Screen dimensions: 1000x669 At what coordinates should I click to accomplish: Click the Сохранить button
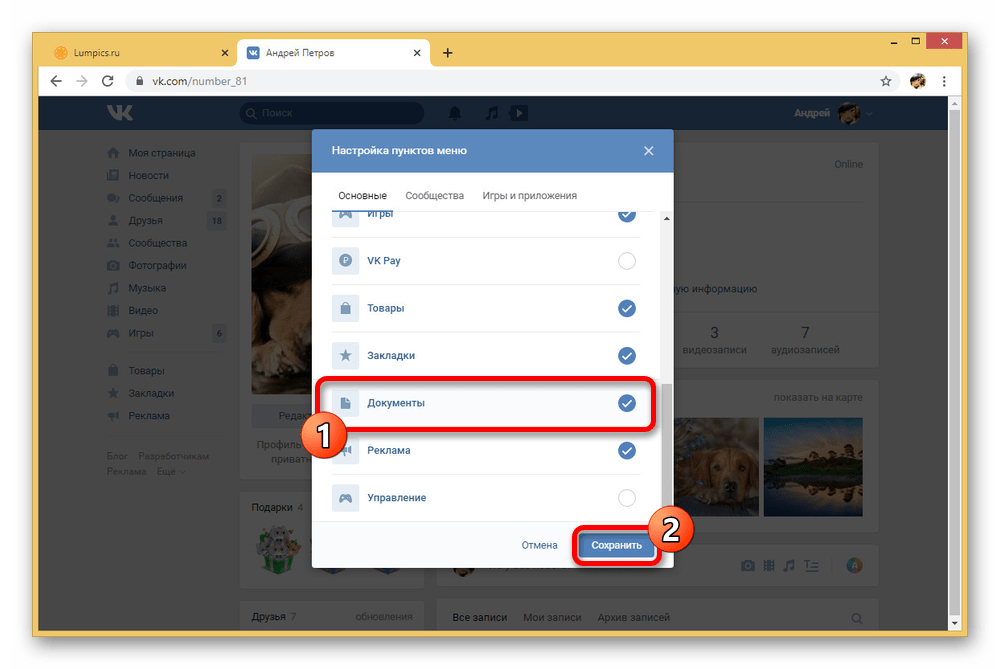(616, 545)
